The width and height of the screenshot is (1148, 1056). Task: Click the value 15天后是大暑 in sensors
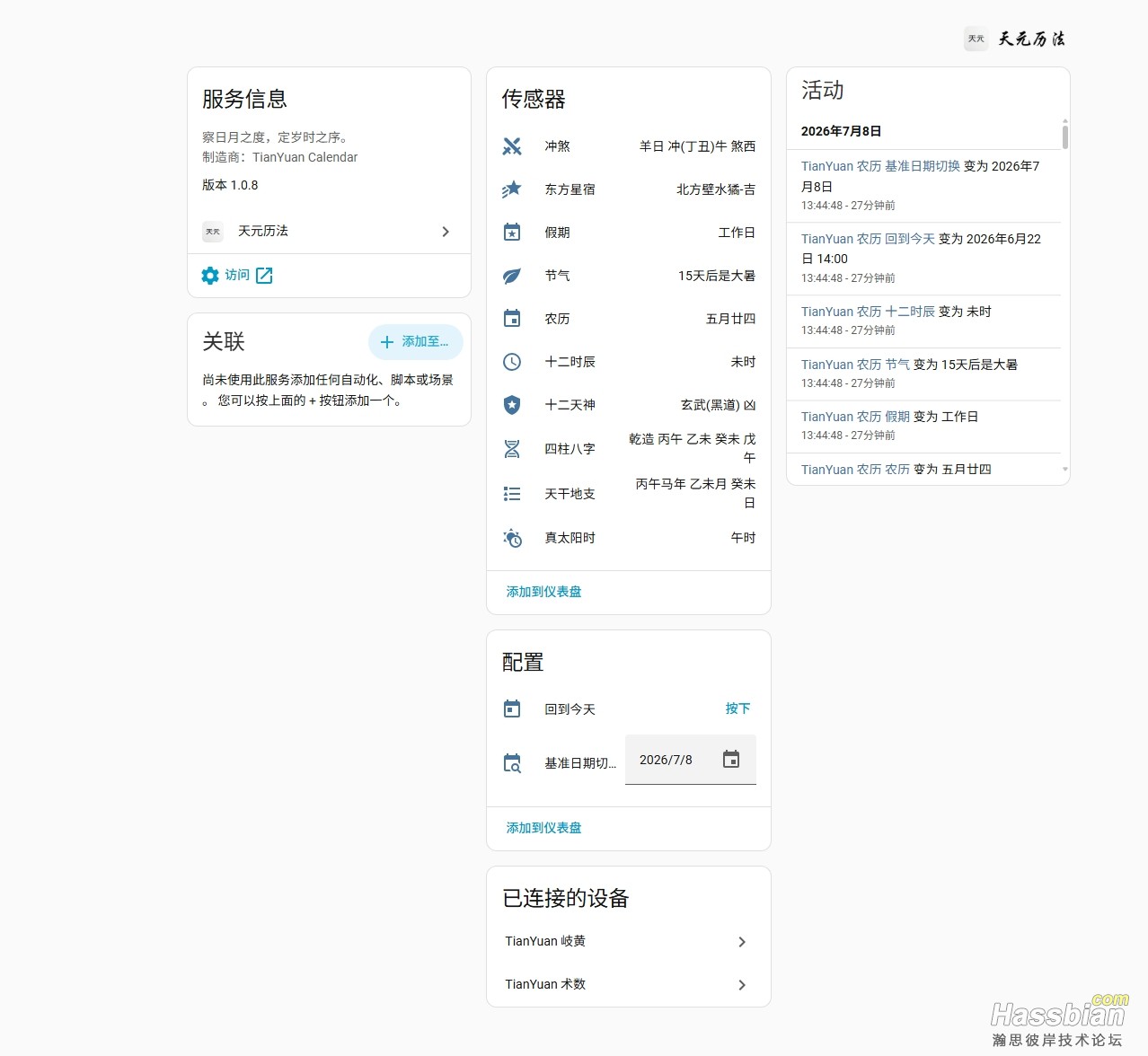(x=717, y=276)
